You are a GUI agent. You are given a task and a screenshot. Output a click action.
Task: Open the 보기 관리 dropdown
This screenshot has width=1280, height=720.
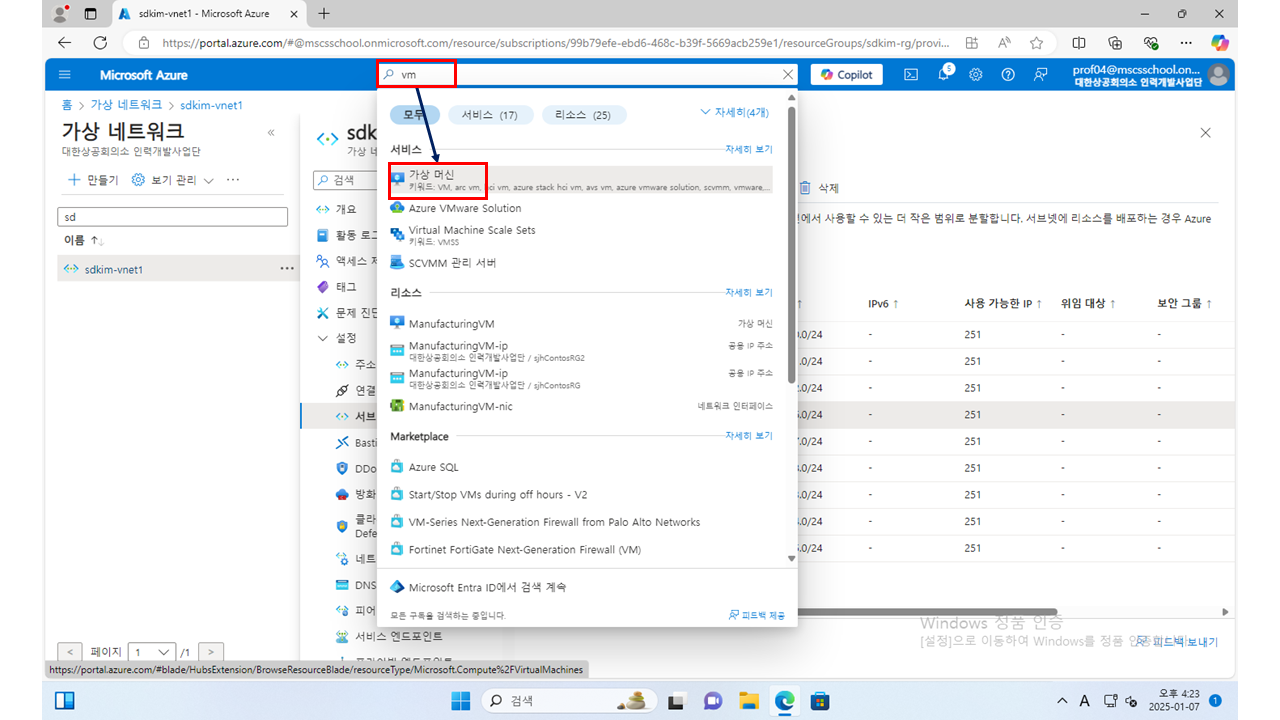pyautogui.click(x=173, y=180)
